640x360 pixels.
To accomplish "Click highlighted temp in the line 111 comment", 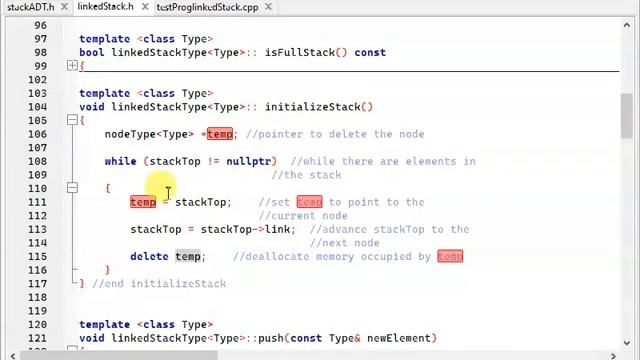I will point(309,202).
